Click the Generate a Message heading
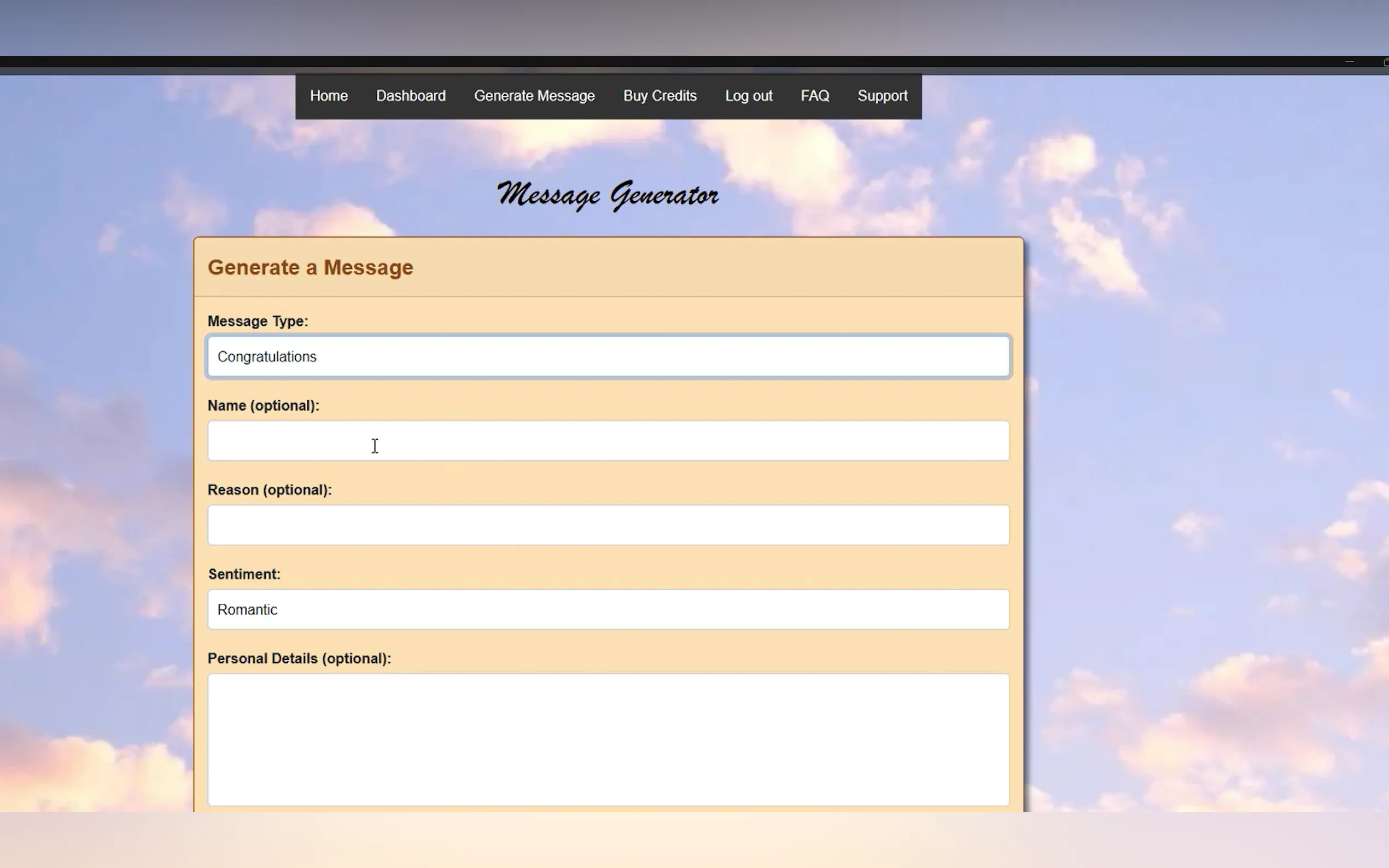Image resolution: width=1389 pixels, height=868 pixels. (310, 267)
